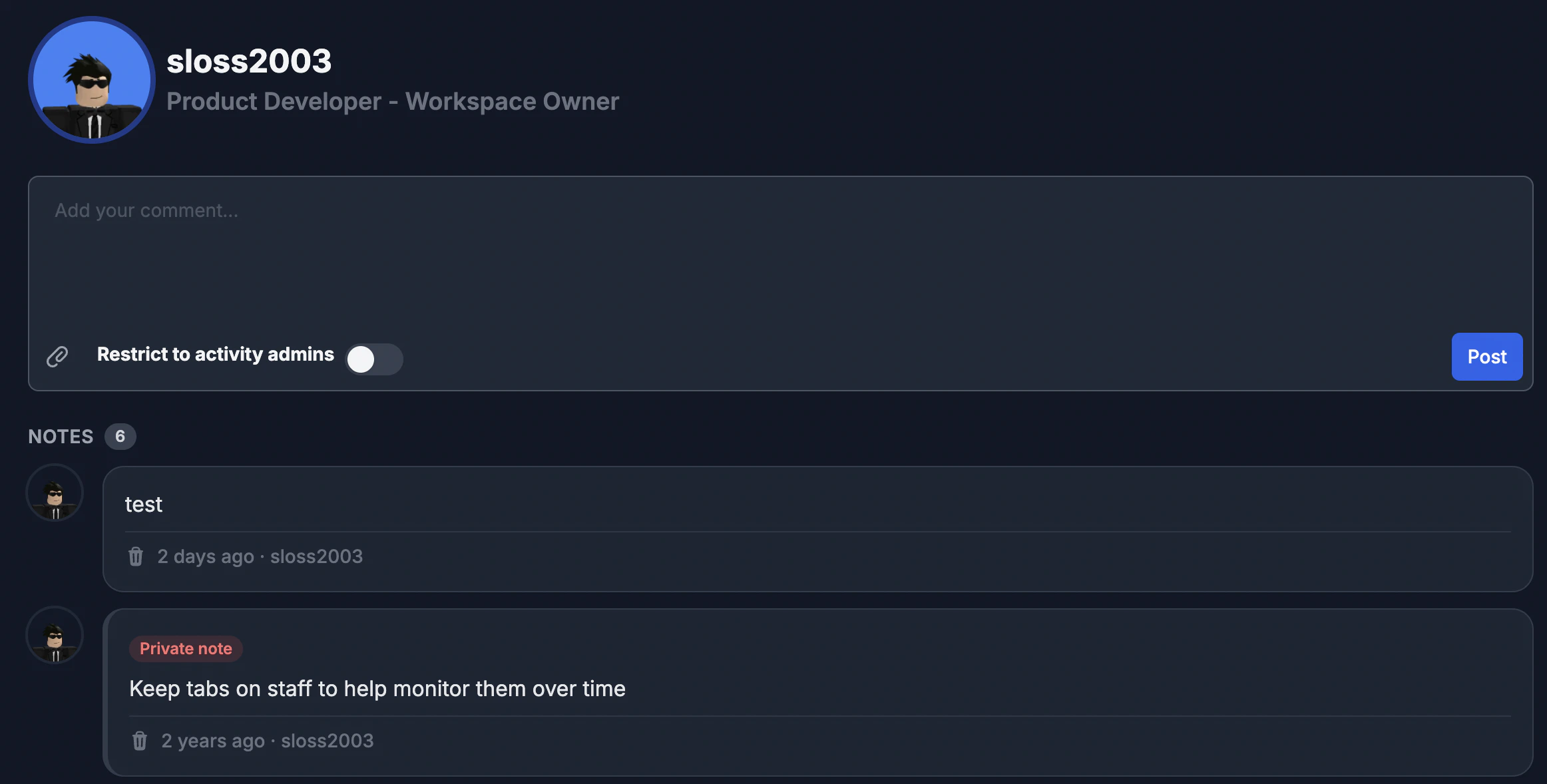Click the sloss2003 username heading

[x=249, y=61]
